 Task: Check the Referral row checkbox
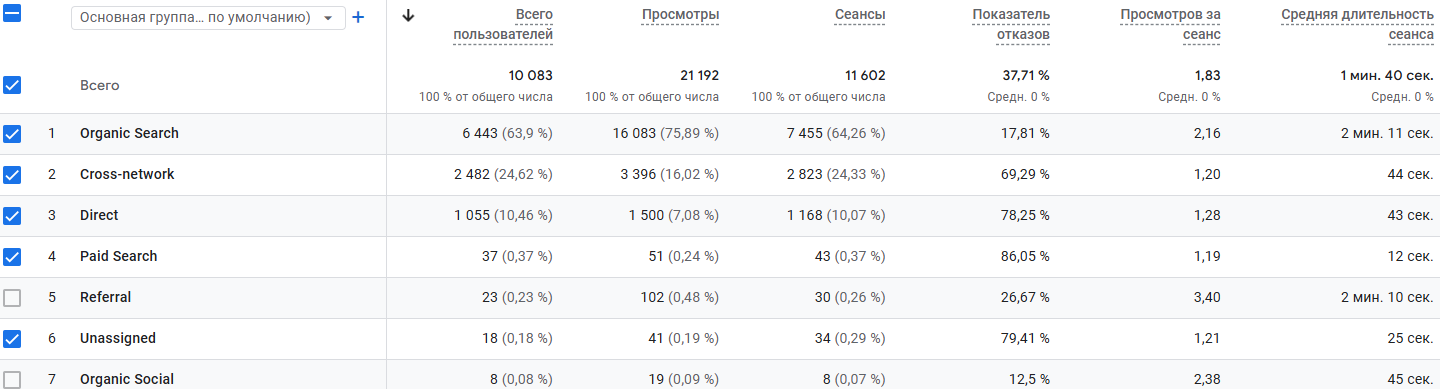pyautogui.click(x=12, y=298)
